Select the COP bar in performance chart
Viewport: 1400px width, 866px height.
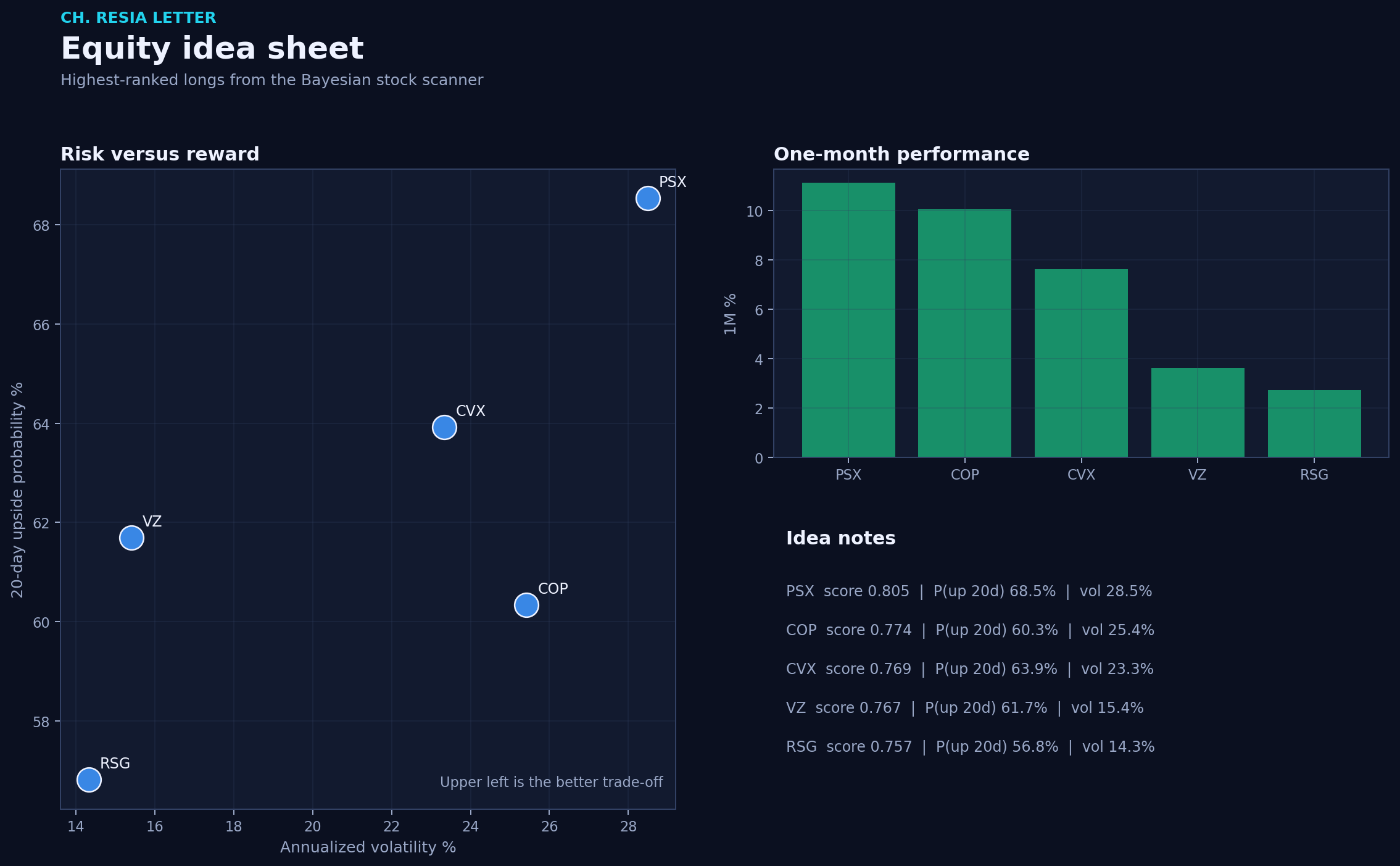(965, 333)
